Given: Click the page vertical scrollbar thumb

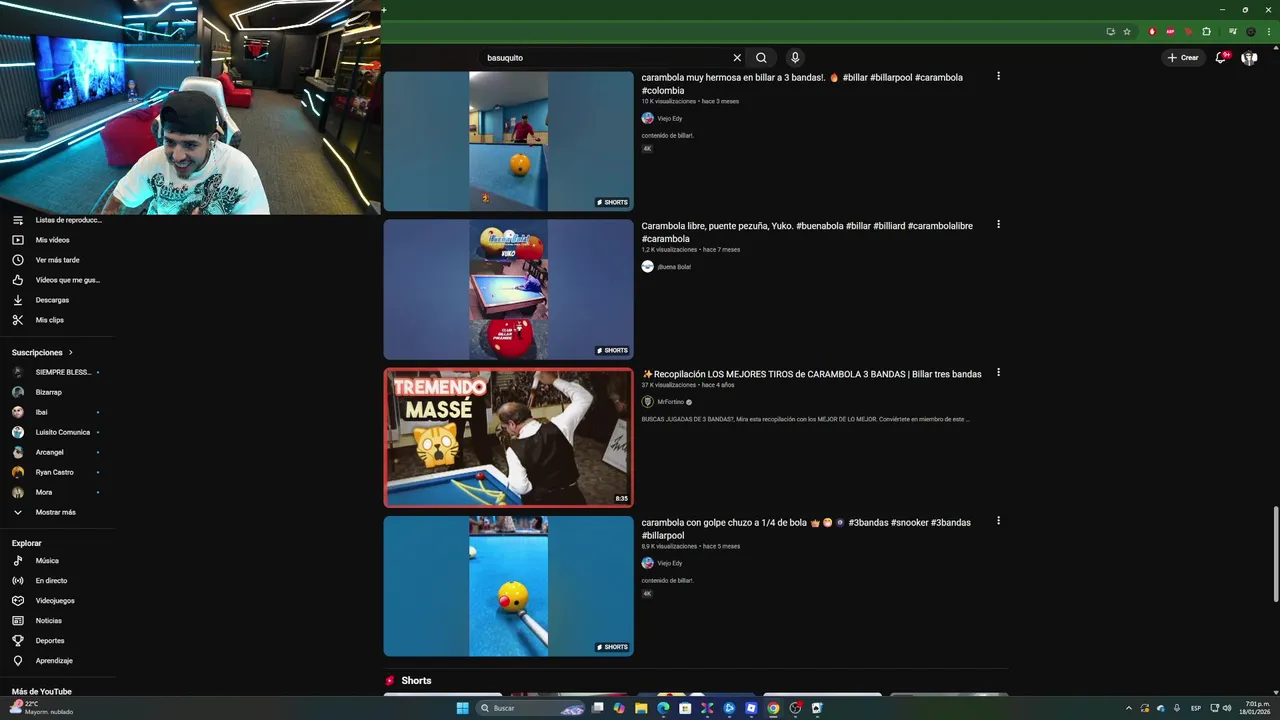Looking at the screenshot, I should pos(1275,554).
